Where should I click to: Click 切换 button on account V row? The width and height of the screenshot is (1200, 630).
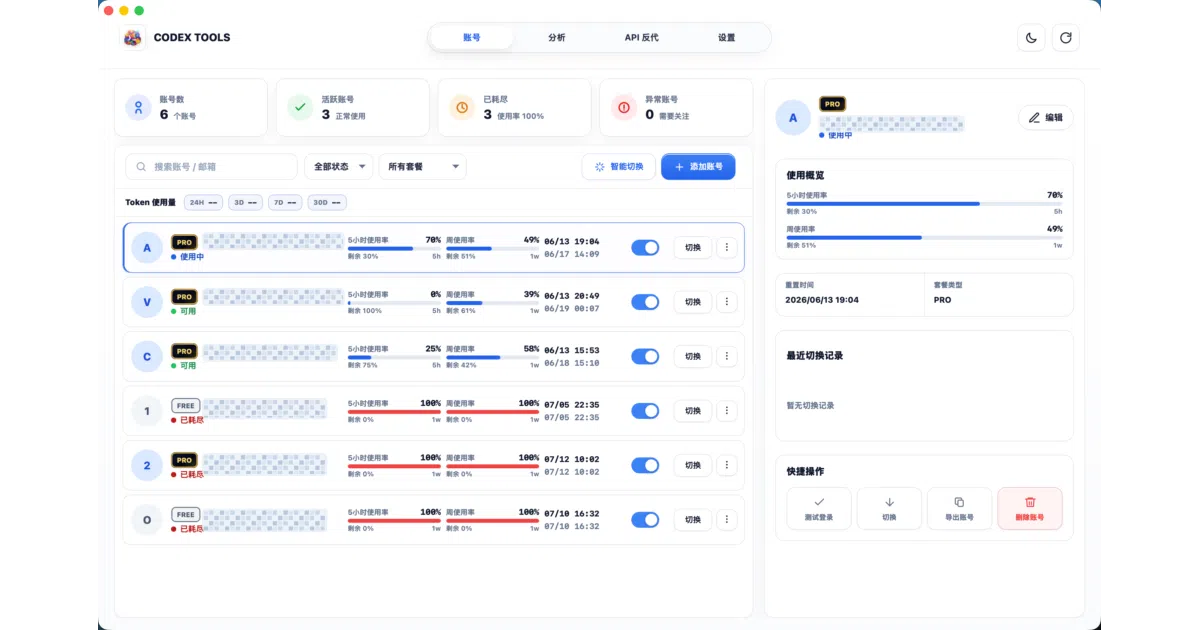[x=693, y=302]
